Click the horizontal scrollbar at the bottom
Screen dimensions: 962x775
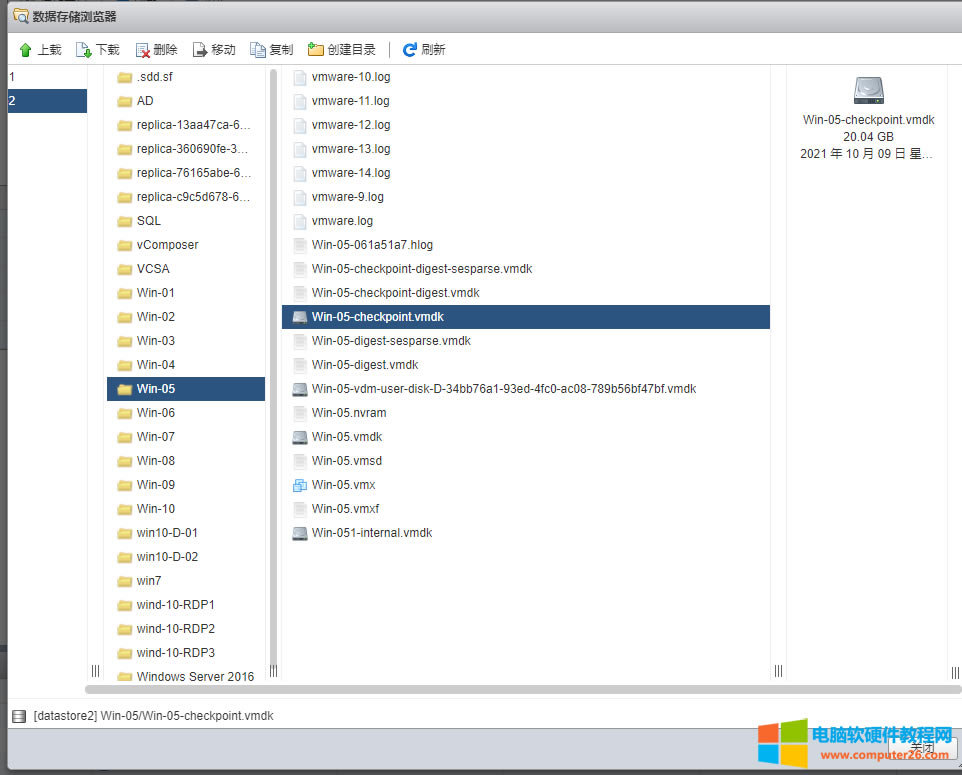point(520,689)
